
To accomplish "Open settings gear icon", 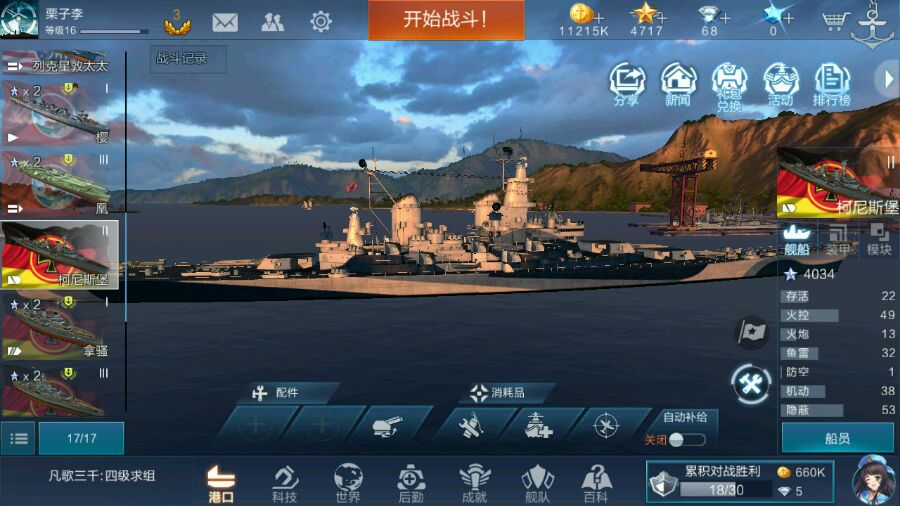I will tap(321, 22).
